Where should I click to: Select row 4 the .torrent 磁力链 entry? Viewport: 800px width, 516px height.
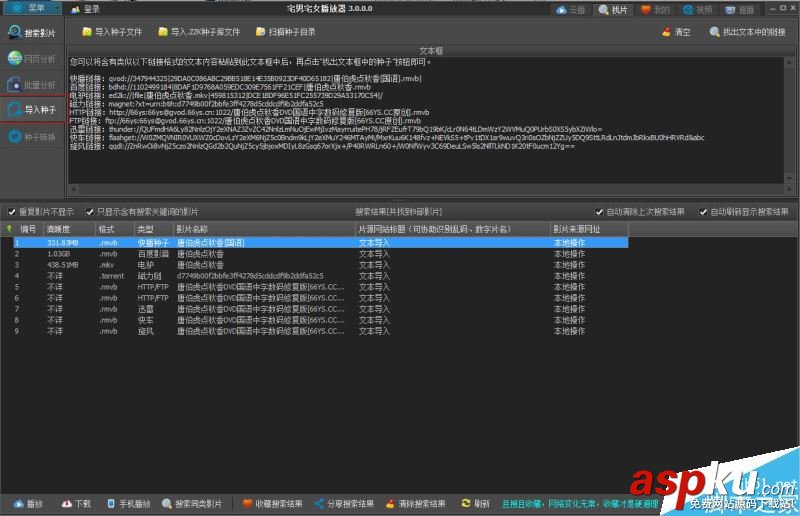point(320,276)
